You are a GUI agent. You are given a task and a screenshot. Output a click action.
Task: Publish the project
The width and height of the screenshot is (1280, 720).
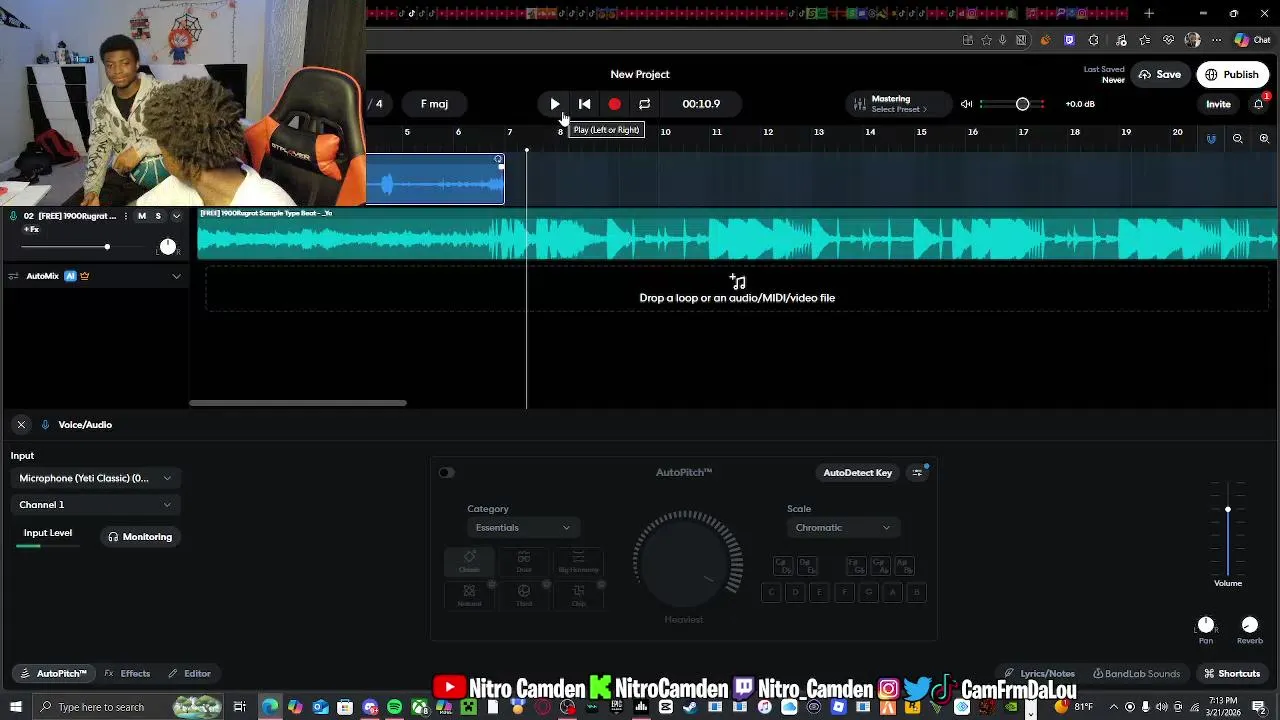point(1232,74)
